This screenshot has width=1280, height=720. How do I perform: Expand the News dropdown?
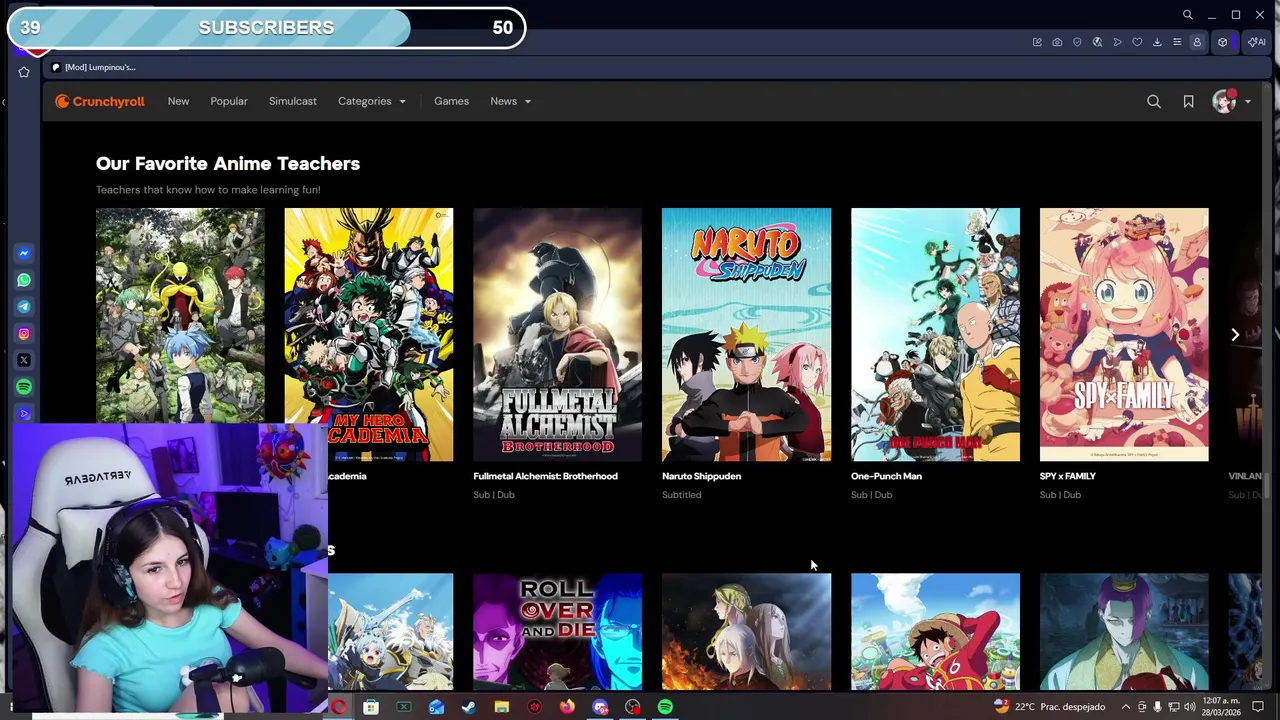click(510, 101)
